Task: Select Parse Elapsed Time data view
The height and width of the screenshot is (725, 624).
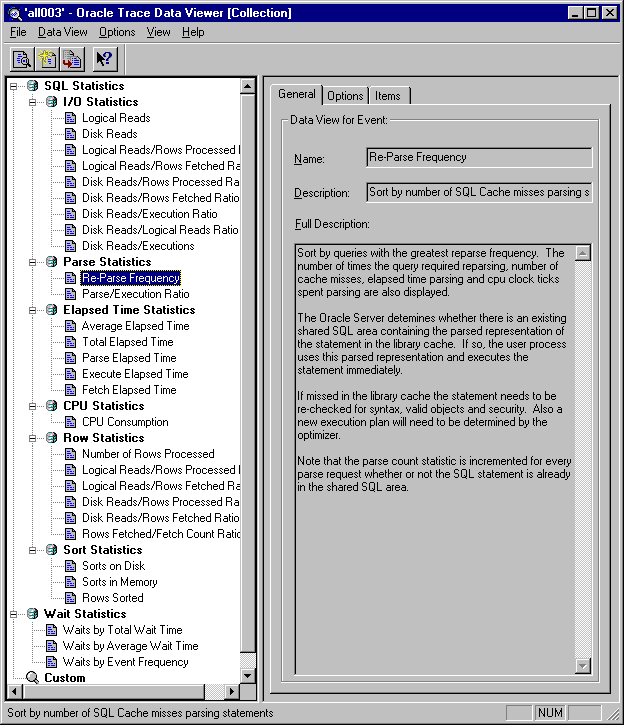Action: [129, 358]
